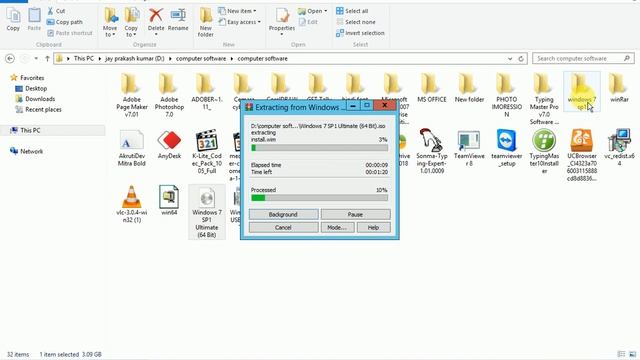Viewport: 640px width, 360px height.
Task: Click the install.wim extraction progress bar
Action: coord(319,148)
